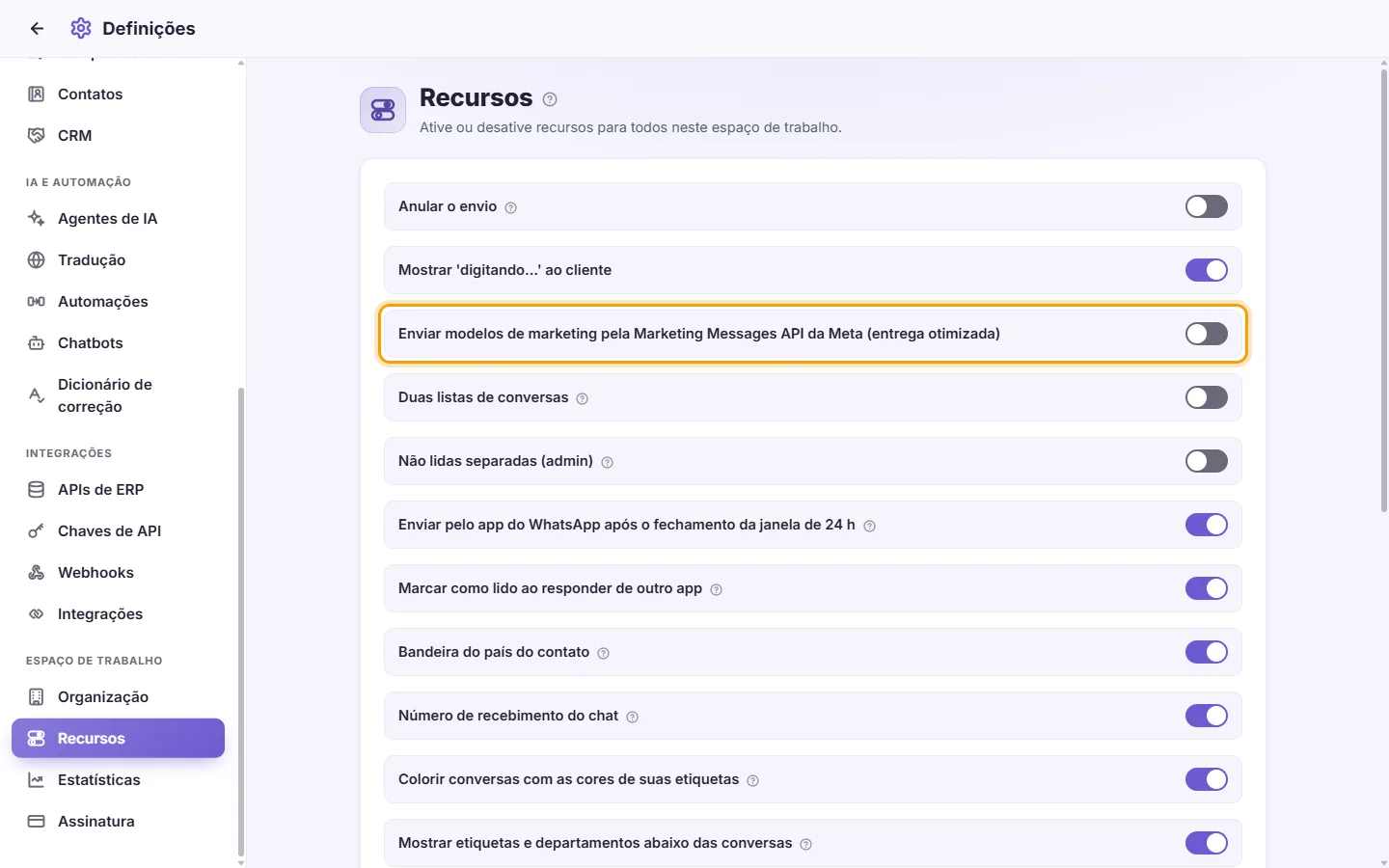Click the sidebar vertical scrollbar thumb

[241, 621]
